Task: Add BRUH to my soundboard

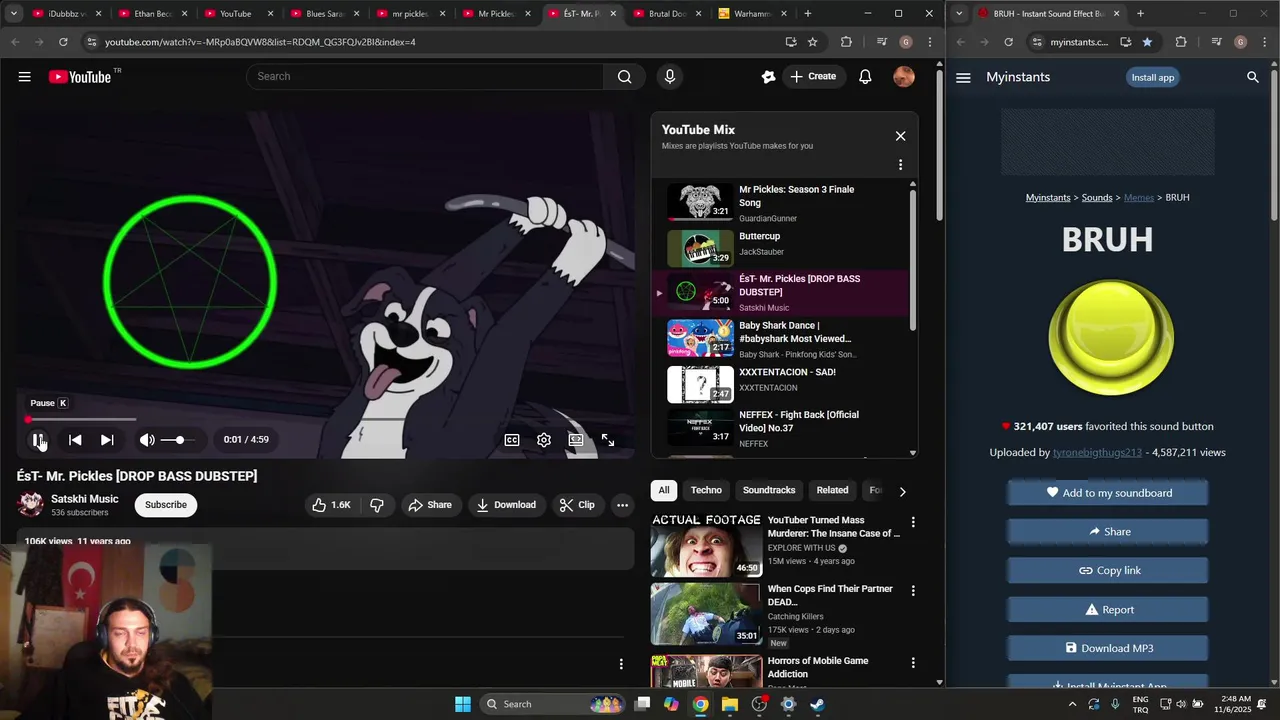Action: [1108, 493]
